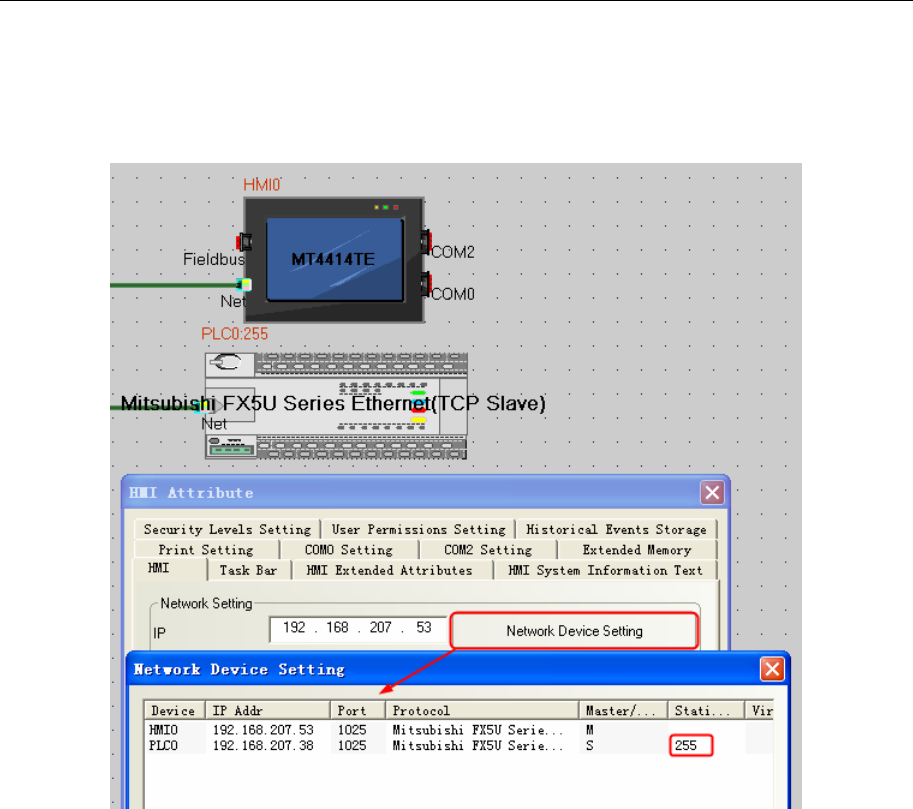Image resolution: width=913 pixels, height=809 pixels.
Task: Click the M master value for HMI0
Action: (590, 730)
